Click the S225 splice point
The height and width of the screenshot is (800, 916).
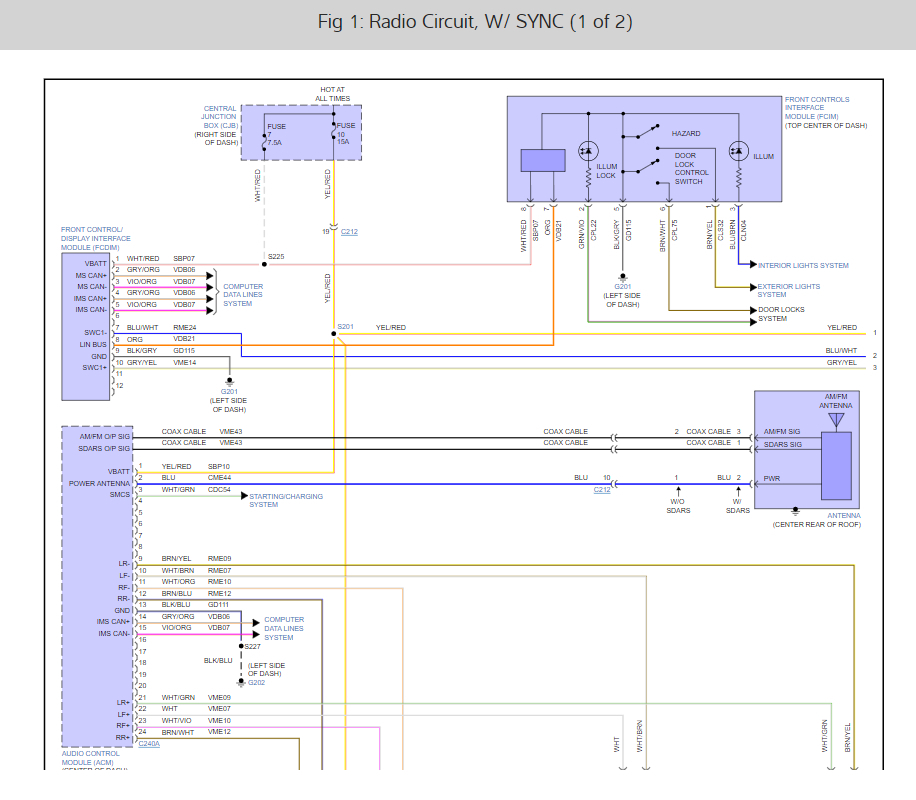click(263, 265)
